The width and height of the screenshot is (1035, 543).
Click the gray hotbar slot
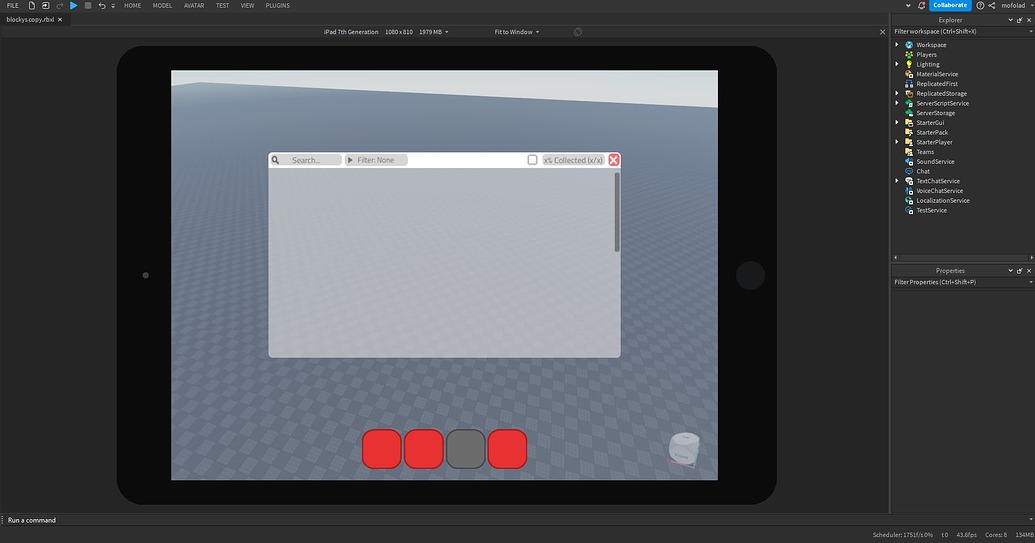pyautogui.click(x=465, y=449)
